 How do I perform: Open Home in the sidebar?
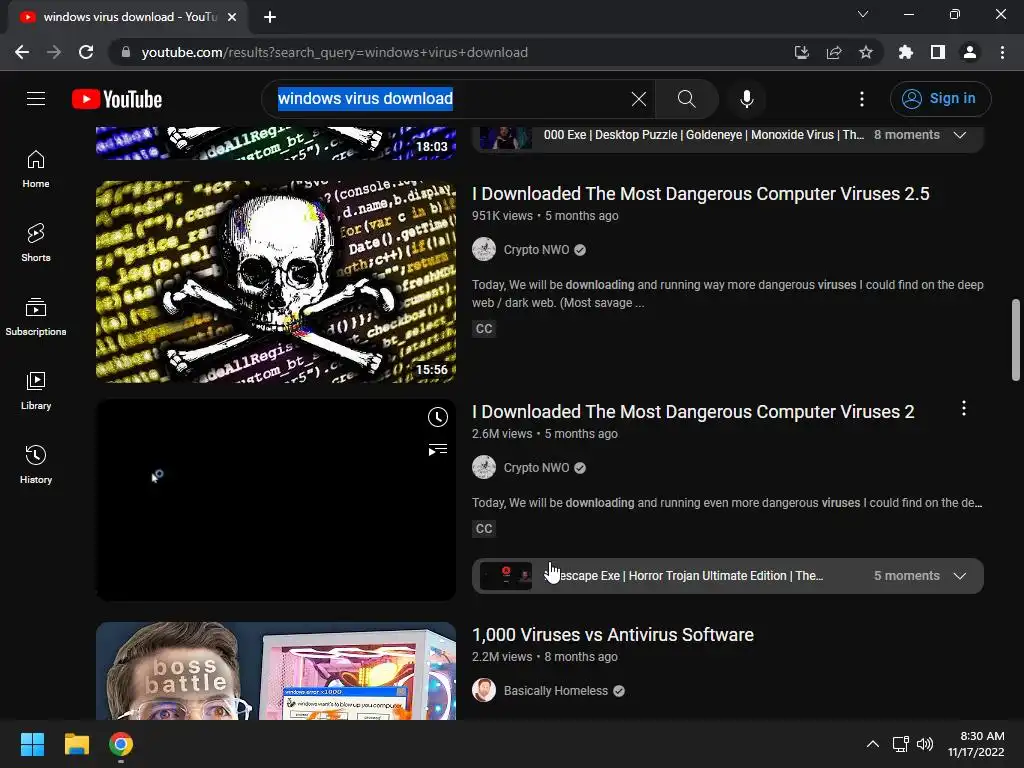[36, 168]
